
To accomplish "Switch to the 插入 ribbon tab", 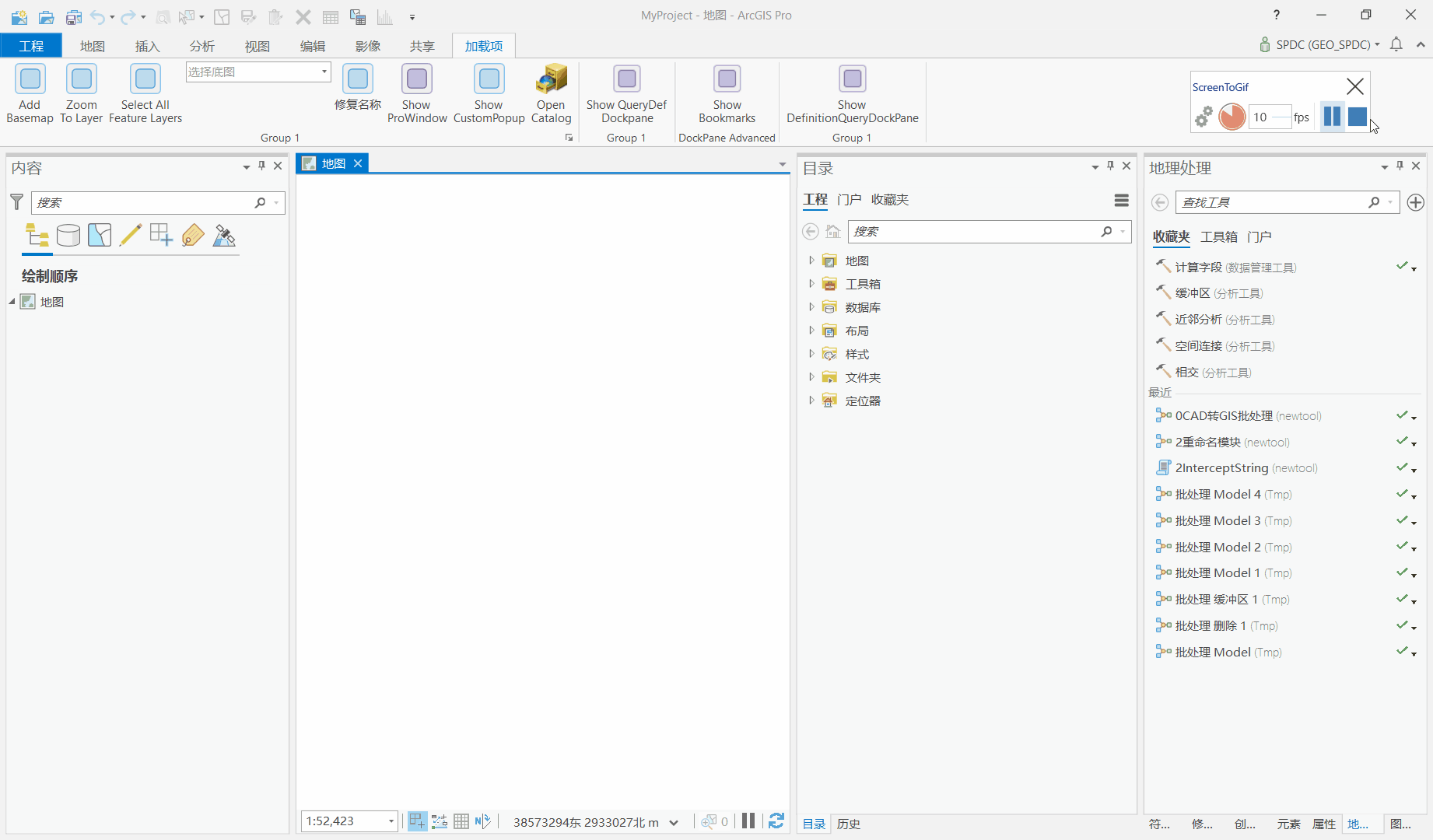I will tap(147, 46).
